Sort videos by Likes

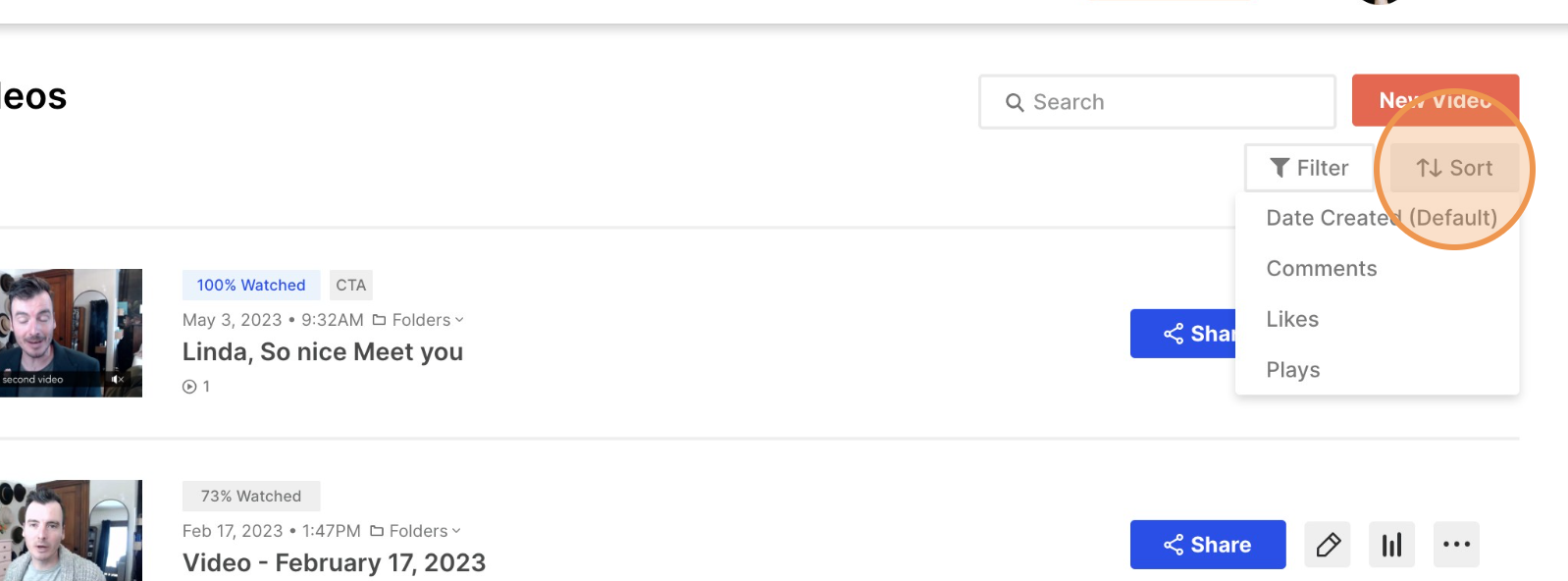pos(1292,320)
